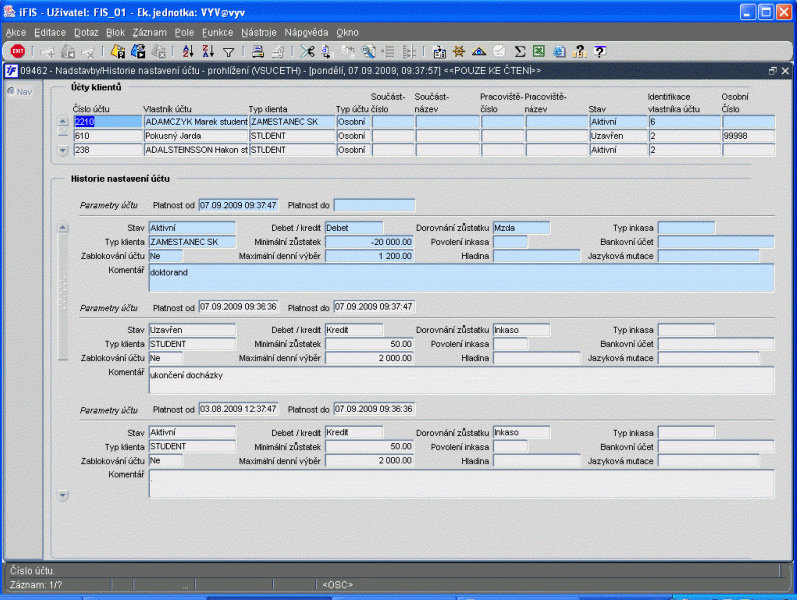Open the Editace menu
The image size is (797, 600).
pyautogui.click(x=50, y=33)
